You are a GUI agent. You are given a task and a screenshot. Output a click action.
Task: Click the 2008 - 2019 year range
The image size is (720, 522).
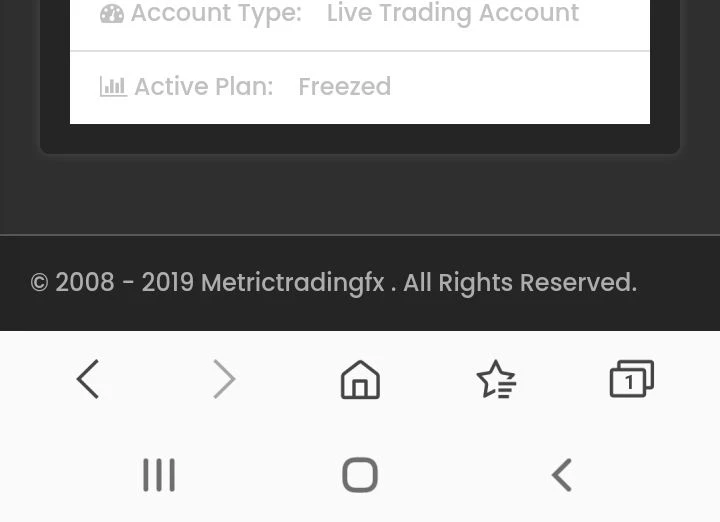124,283
